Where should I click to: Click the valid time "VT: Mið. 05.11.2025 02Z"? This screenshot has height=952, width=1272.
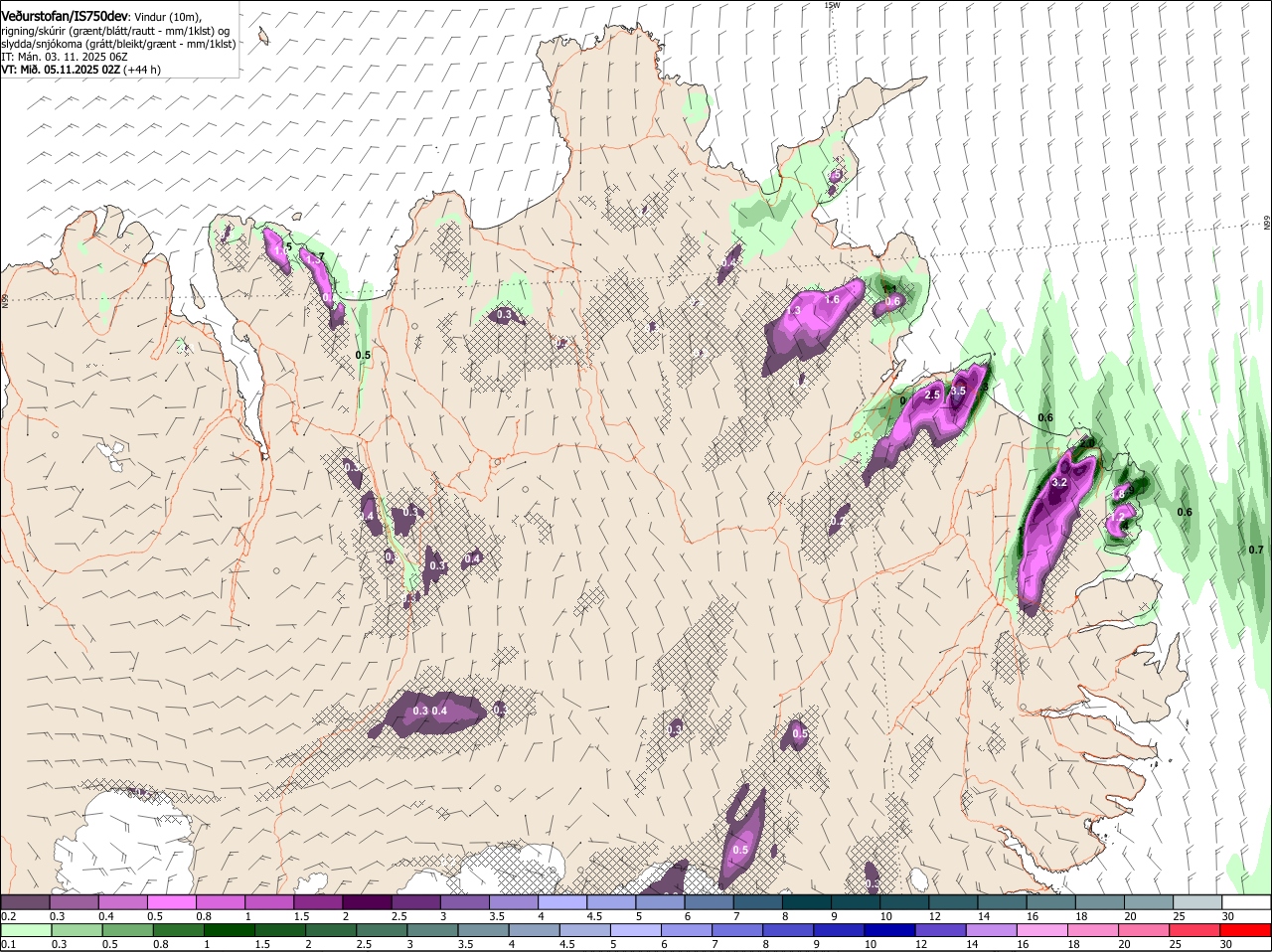point(61,70)
